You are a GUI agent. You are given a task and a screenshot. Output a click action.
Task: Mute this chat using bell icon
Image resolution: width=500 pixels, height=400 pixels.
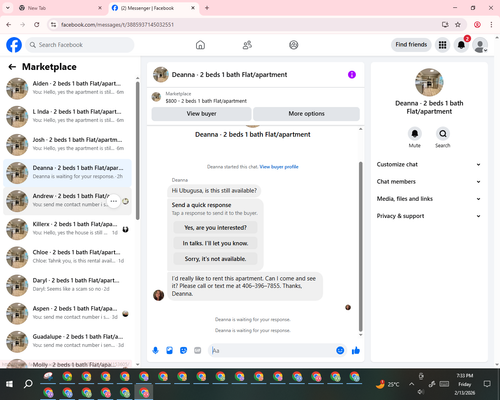coord(415,134)
